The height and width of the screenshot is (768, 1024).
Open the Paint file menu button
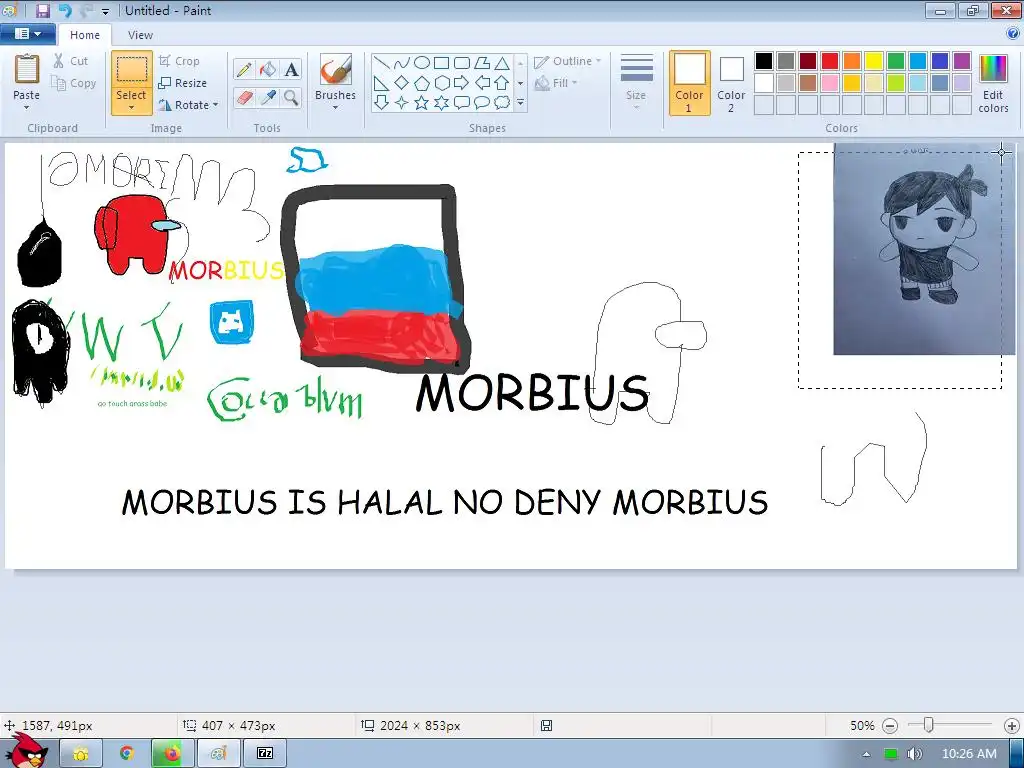tap(28, 34)
